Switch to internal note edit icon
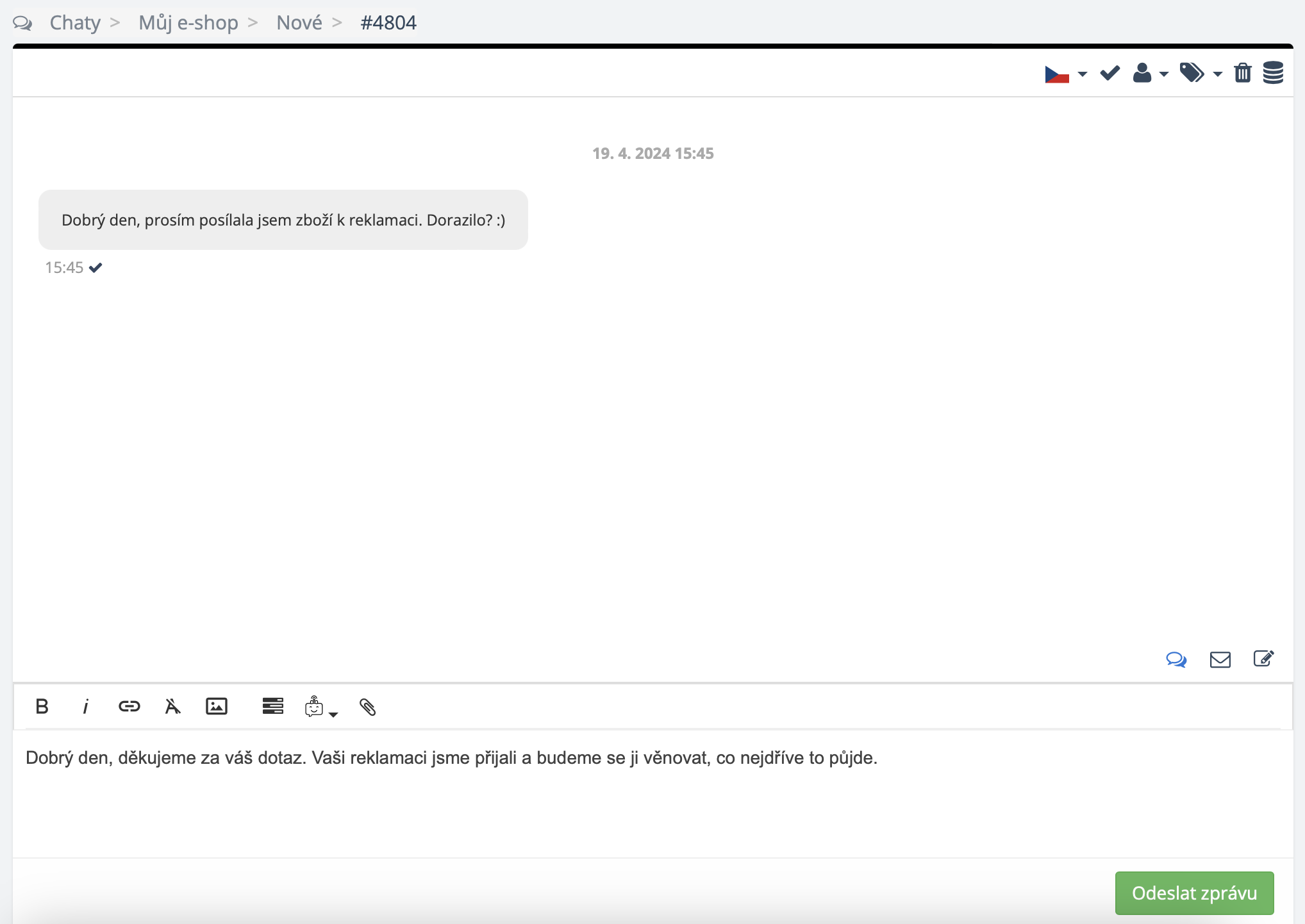The image size is (1305, 924). pyautogui.click(x=1263, y=659)
